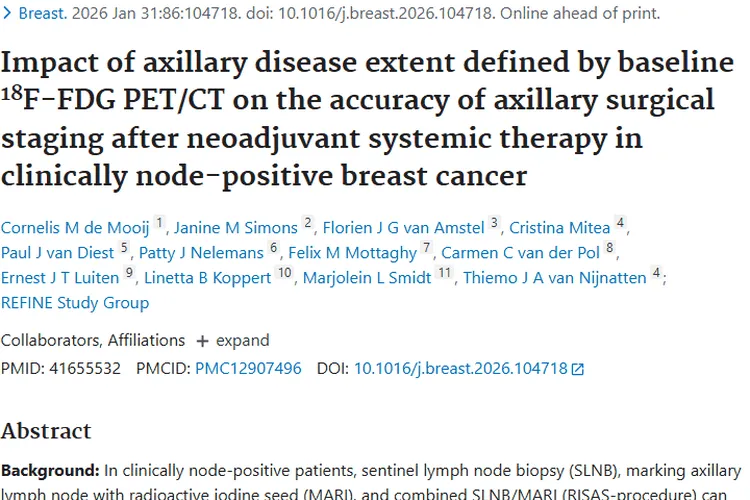
Task: Open author Paul J van Diest
Action: click(57, 253)
